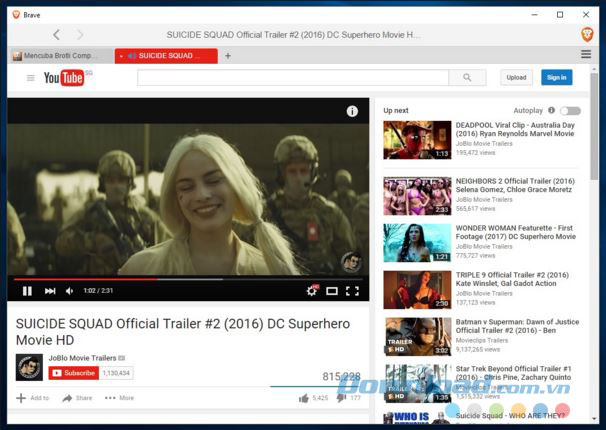Click the JoBlo channel watermark in video
This screenshot has height=430, width=606.
(351, 262)
